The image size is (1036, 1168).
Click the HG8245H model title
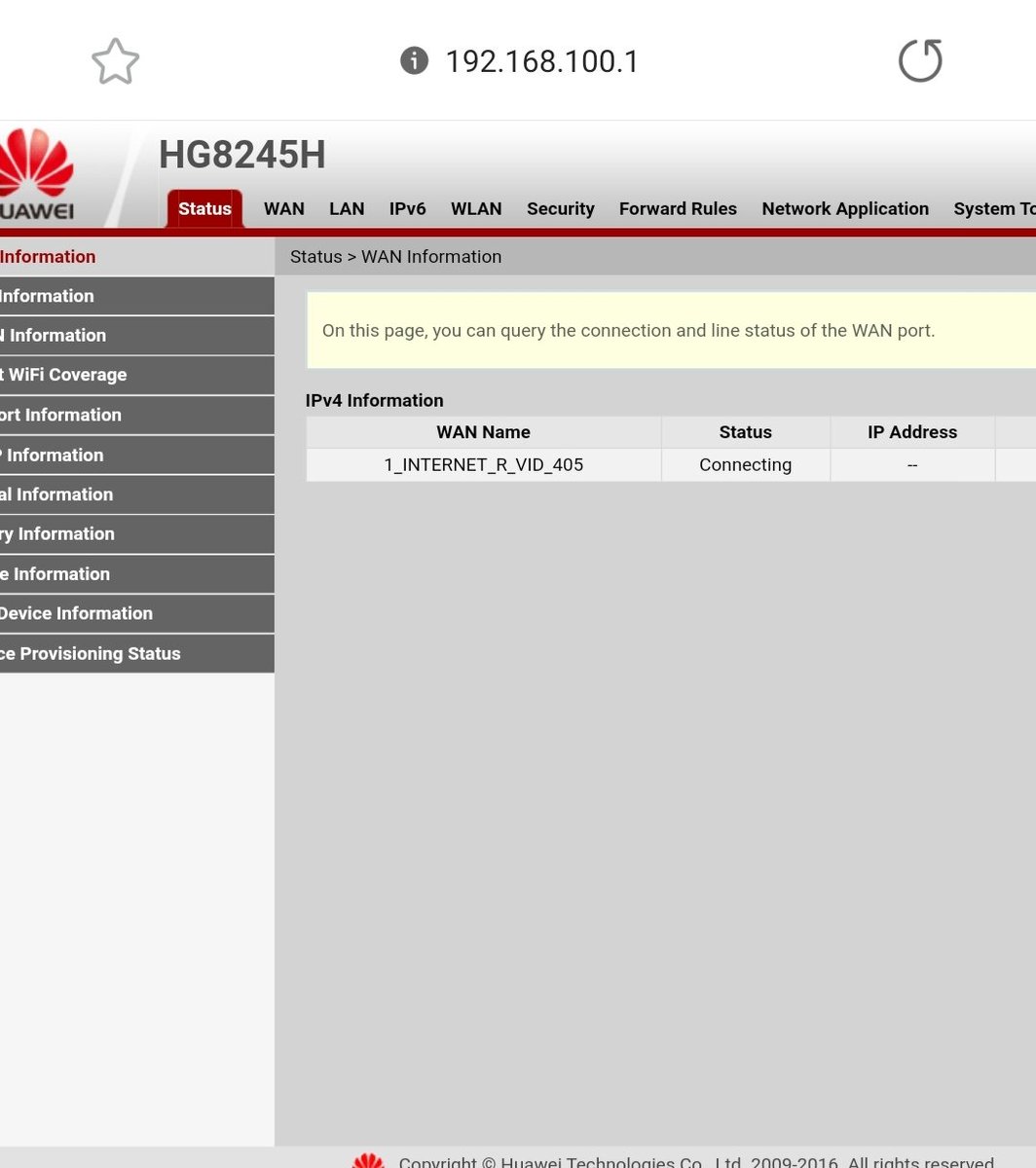tap(242, 155)
